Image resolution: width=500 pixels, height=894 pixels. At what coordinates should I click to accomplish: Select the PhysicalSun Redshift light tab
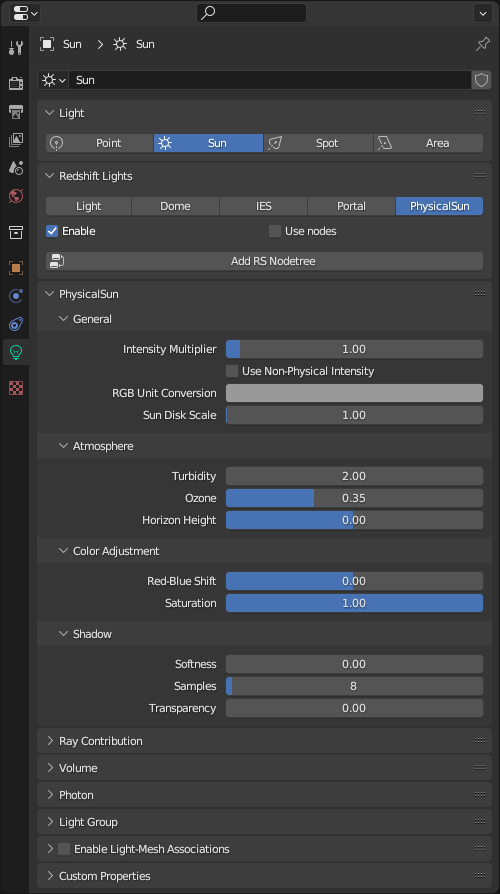click(x=440, y=206)
